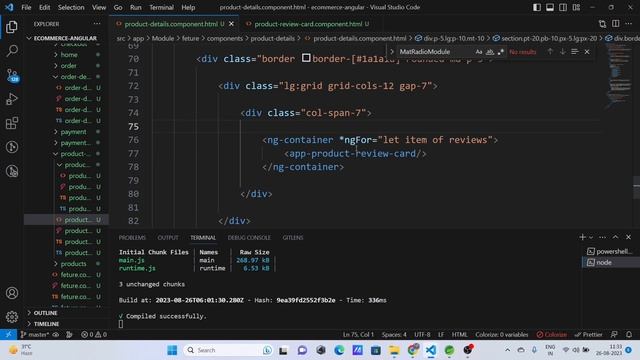Maximize the terminal panel
The width and height of the screenshot is (640, 360).
click(x=616, y=237)
